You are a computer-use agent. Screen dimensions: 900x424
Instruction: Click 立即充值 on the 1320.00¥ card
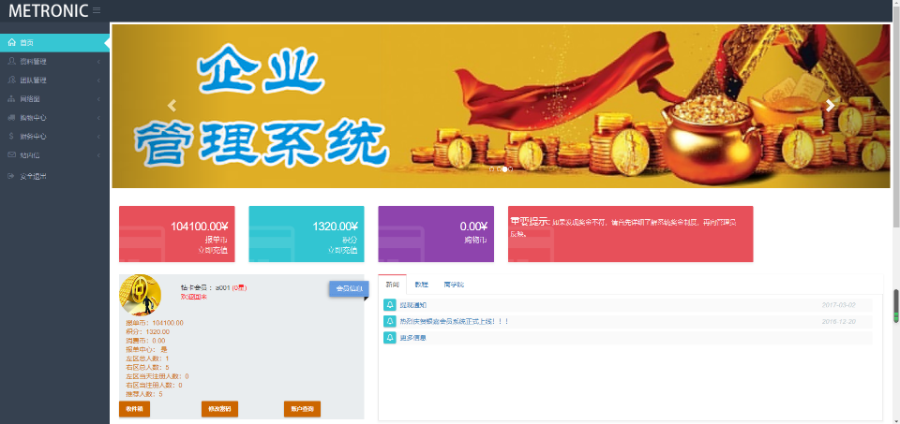click(x=343, y=250)
